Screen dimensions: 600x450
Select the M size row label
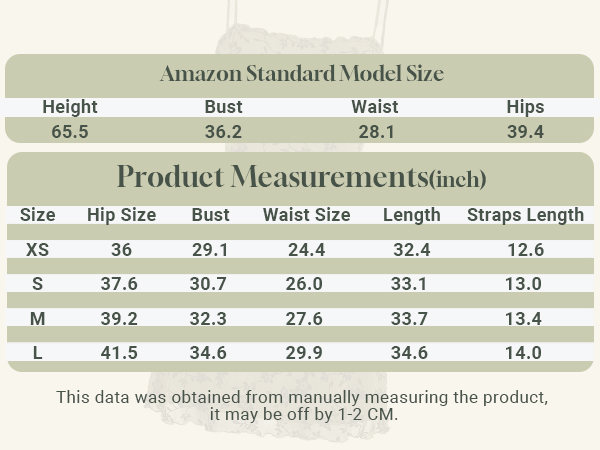38,319
